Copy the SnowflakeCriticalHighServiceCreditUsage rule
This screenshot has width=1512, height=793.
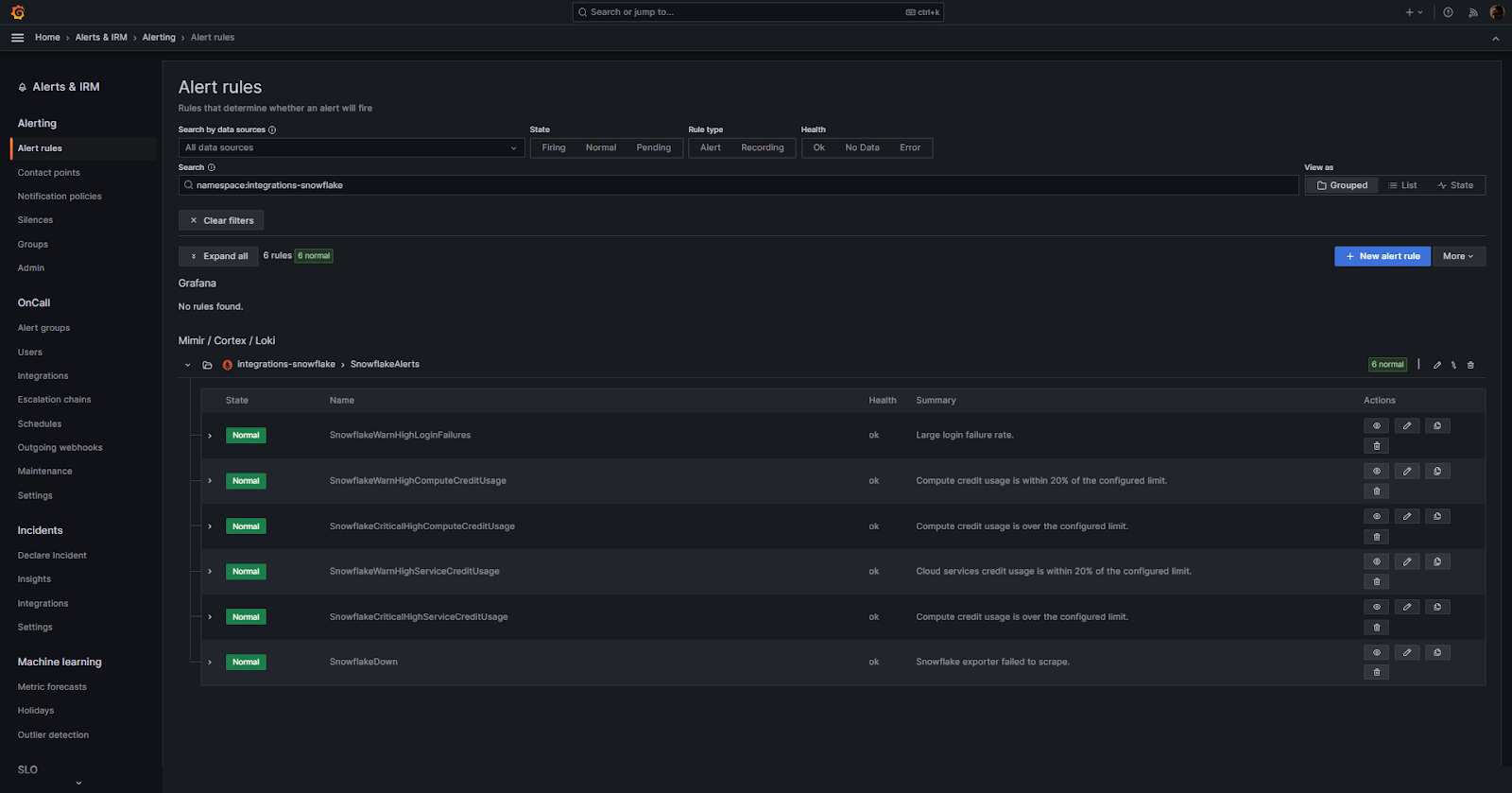click(x=1437, y=607)
